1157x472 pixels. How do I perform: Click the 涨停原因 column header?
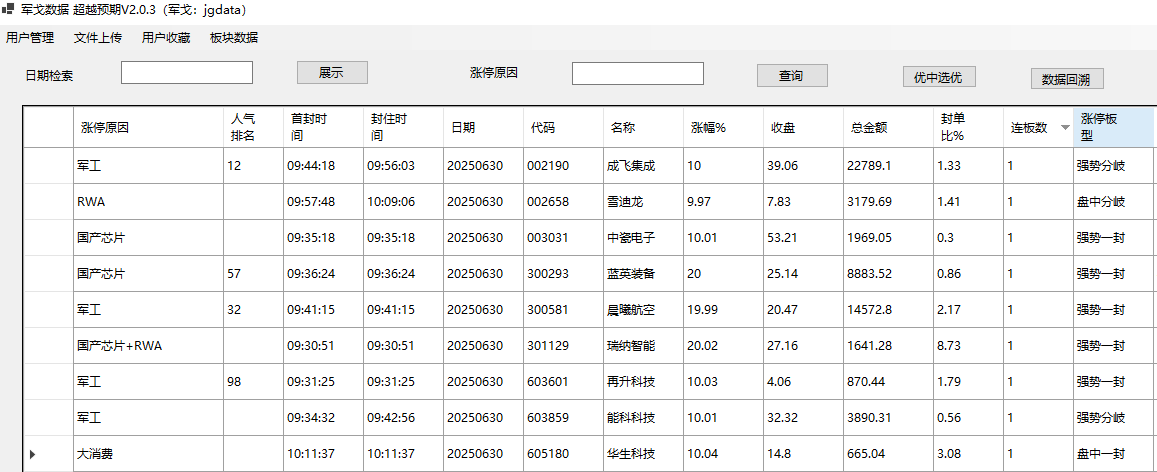[x=148, y=128]
